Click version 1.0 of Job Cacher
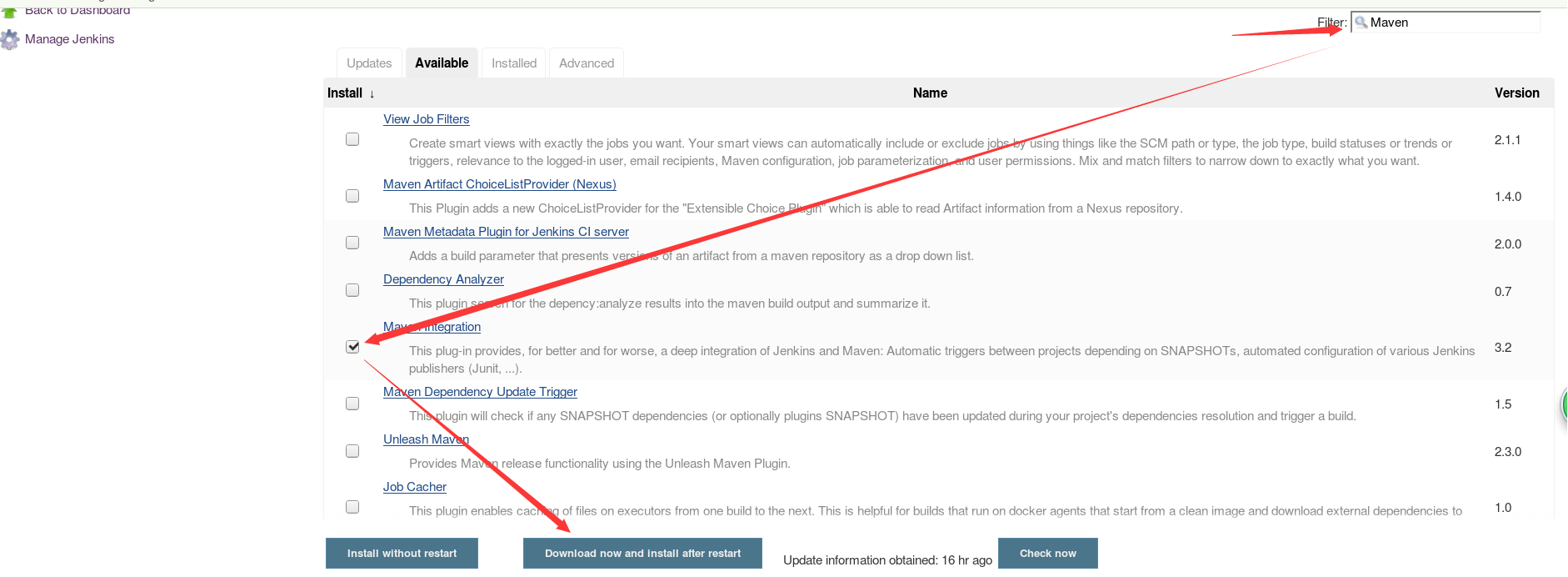This screenshot has height=577, width=1568. (1503, 508)
